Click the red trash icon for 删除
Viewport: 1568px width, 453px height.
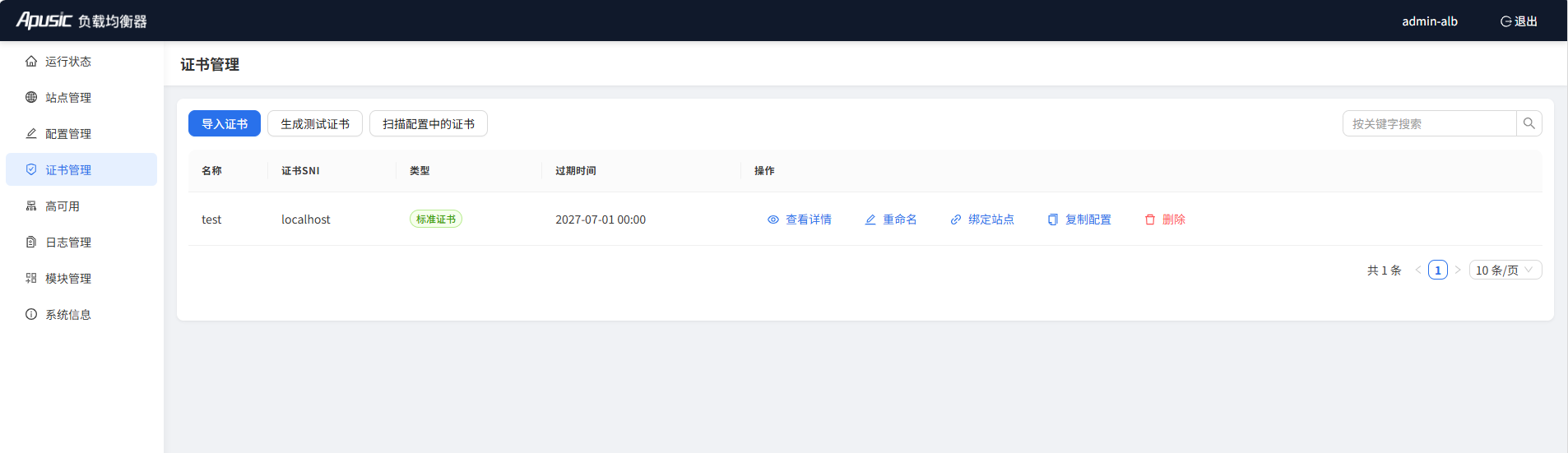tap(1150, 220)
